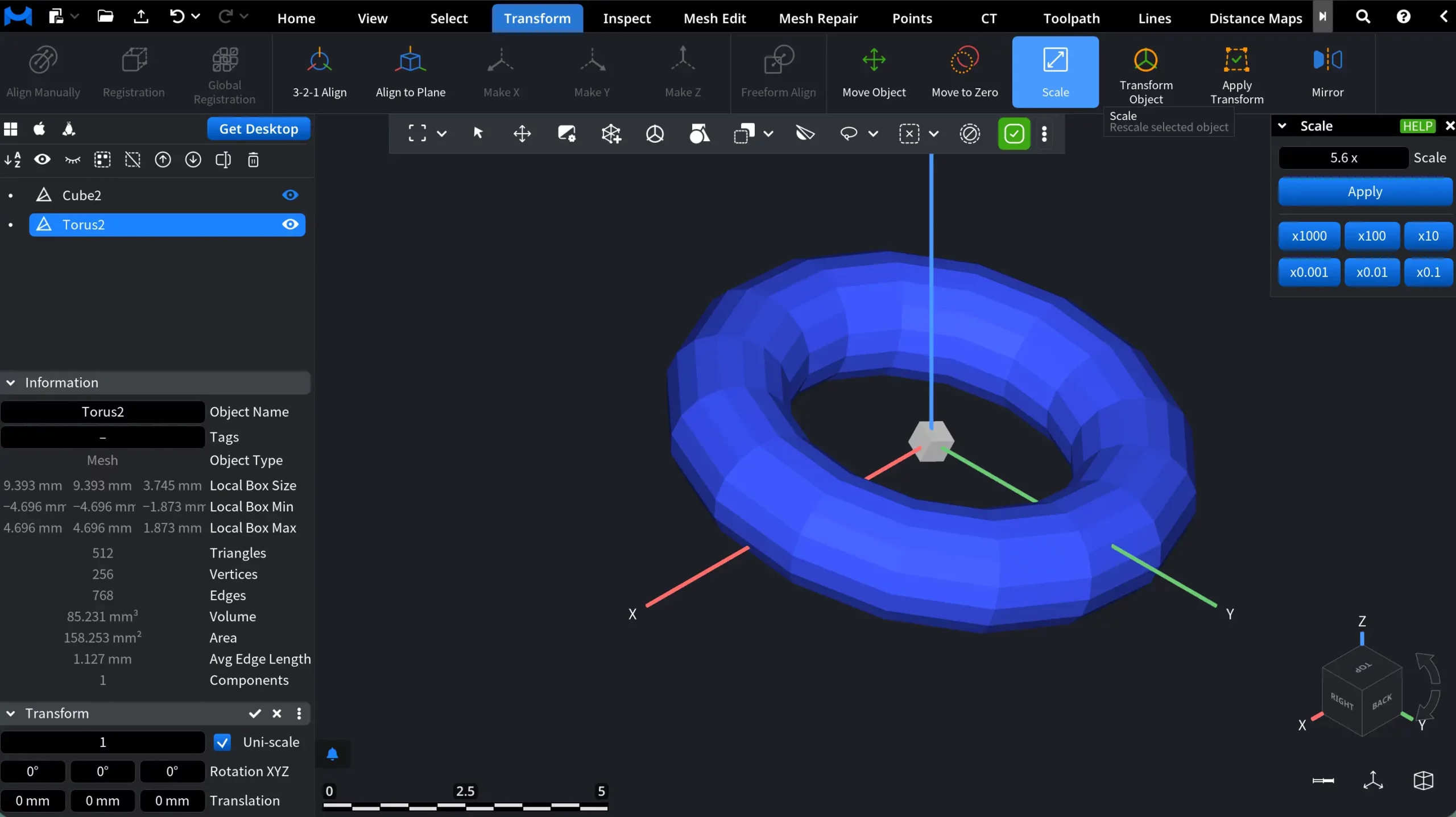Collapse the Information section
1456x817 pixels.
10,382
